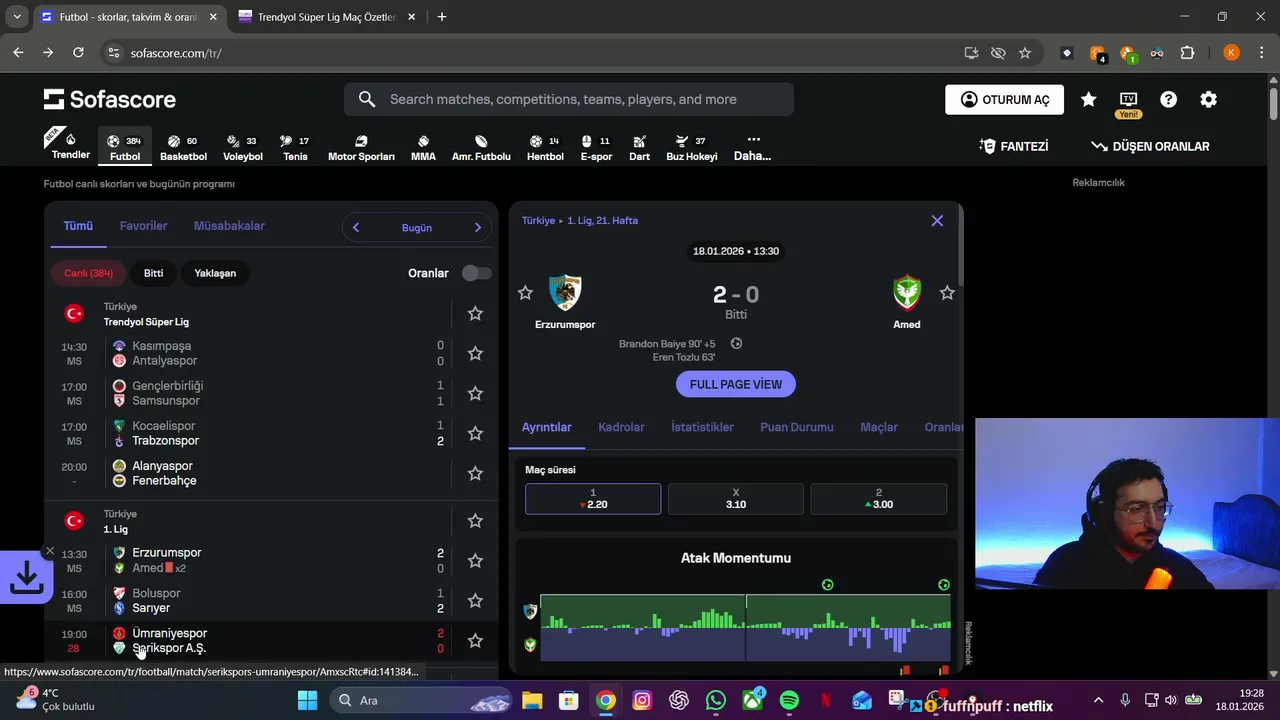Select the Amr. Futbolu icon
The width and height of the screenshot is (1280, 720).
[x=481, y=147]
